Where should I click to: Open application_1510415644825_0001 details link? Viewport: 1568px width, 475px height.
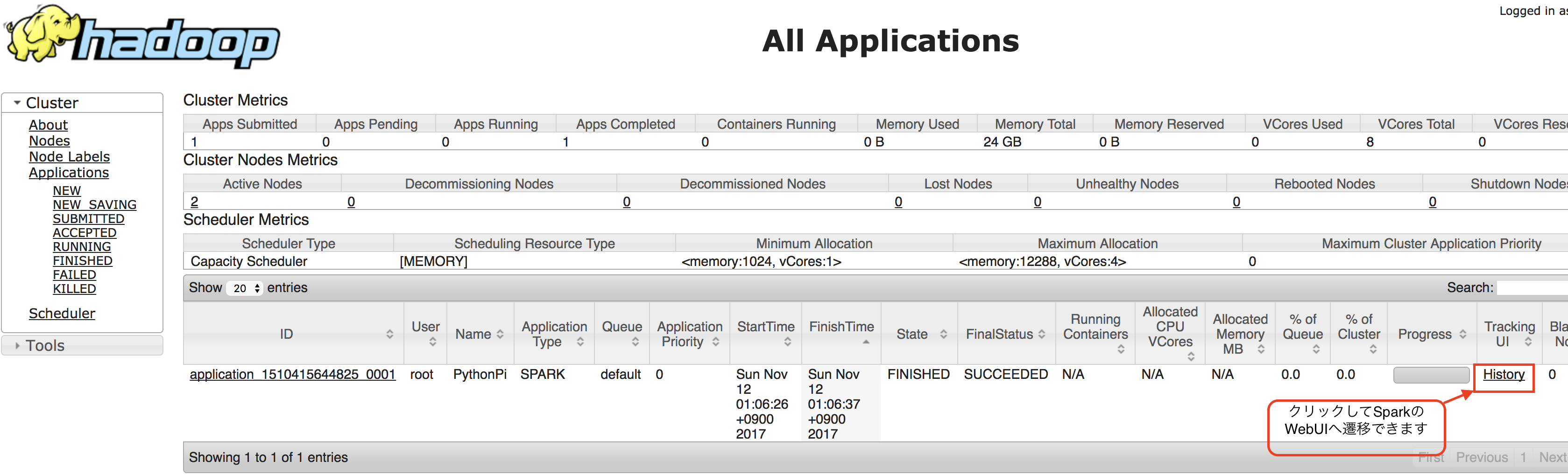click(292, 374)
